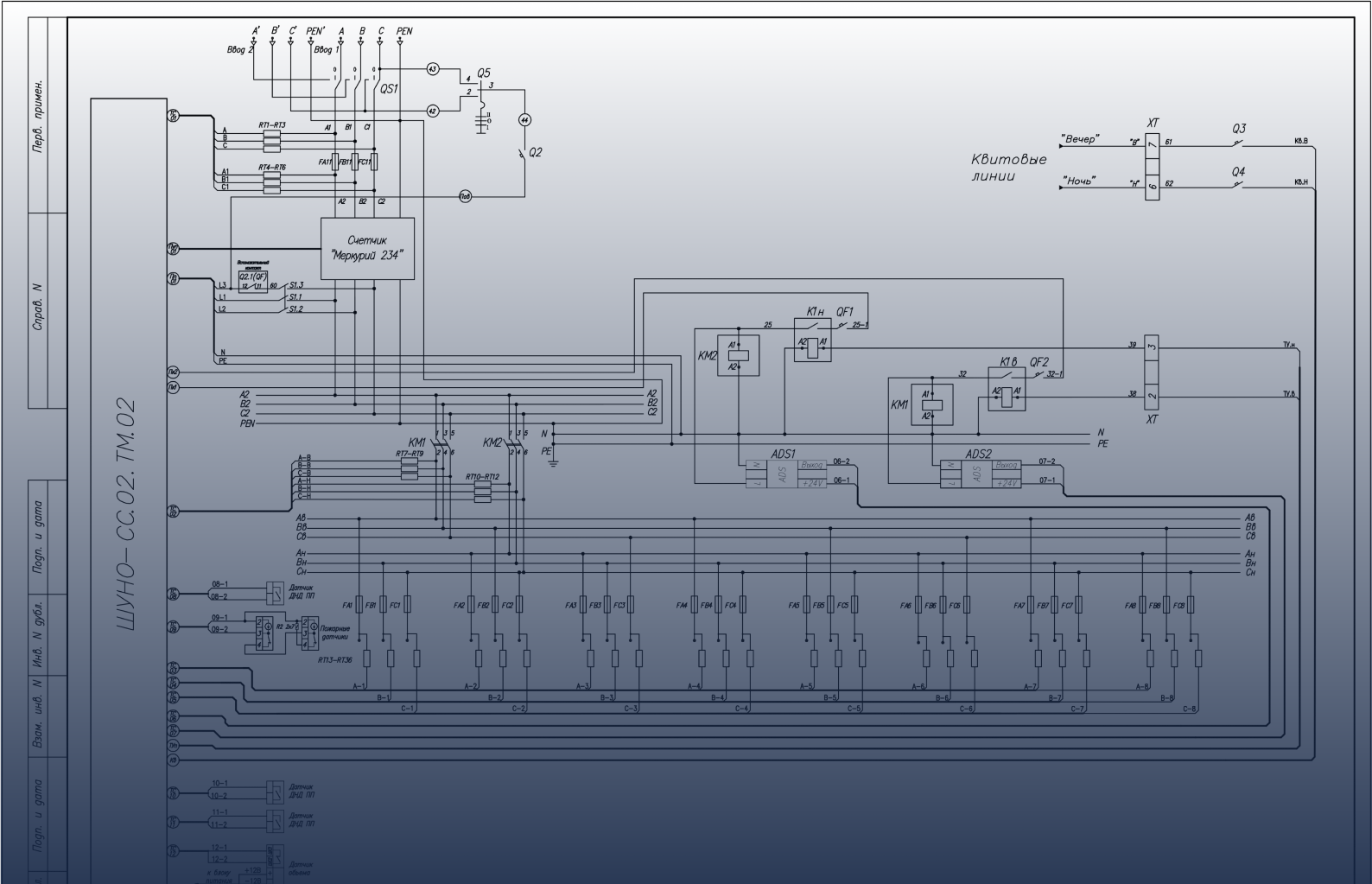Select the 08-1 wire label

click(x=219, y=584)
